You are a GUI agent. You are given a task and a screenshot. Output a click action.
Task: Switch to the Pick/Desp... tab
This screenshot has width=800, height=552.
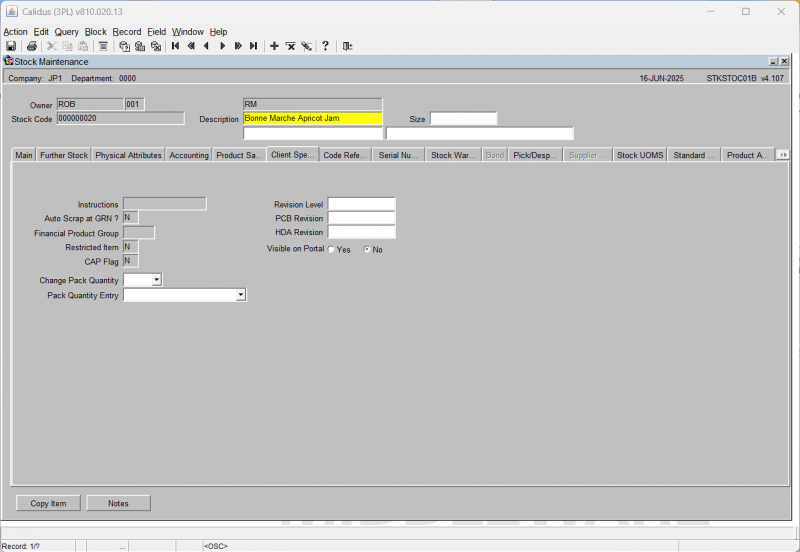[535, 155]
